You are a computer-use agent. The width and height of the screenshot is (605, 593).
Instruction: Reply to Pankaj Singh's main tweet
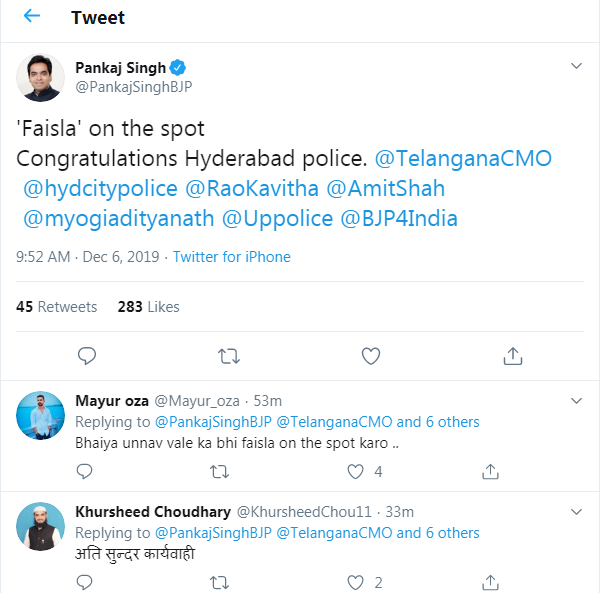(87, 355)
